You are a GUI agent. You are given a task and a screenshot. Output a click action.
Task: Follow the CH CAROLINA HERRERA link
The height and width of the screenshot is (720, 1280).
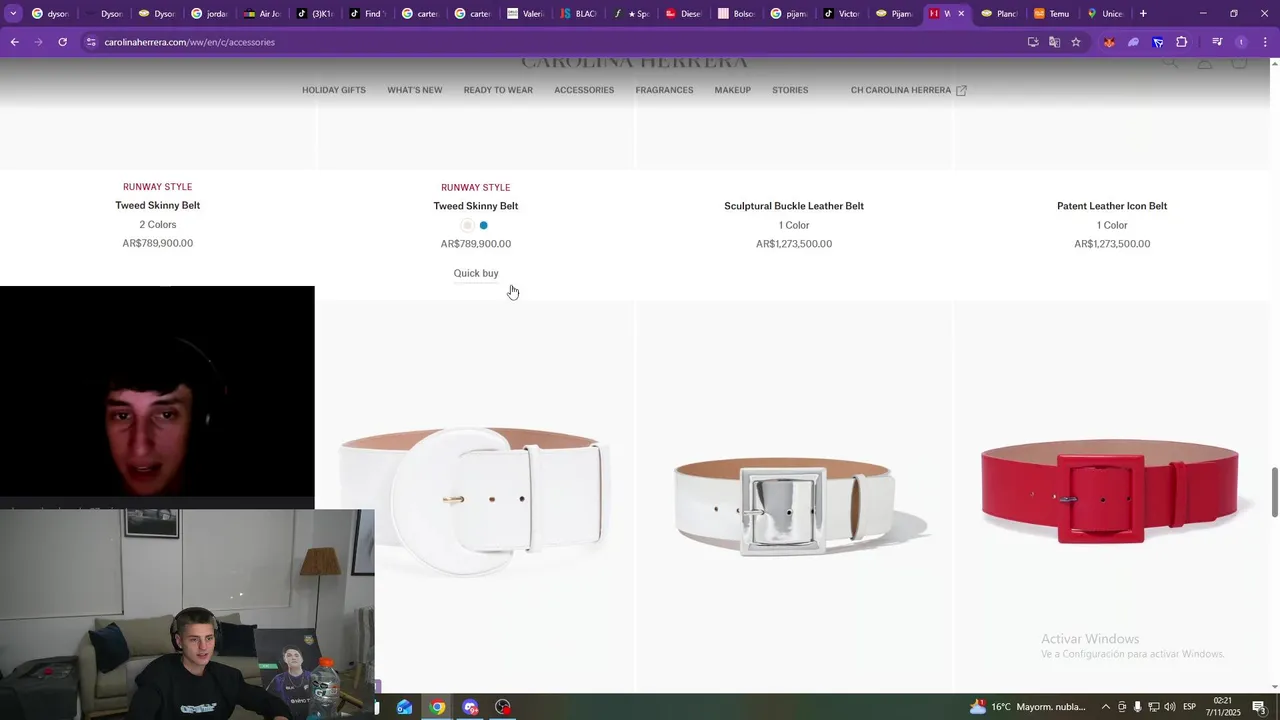(901, 90)
